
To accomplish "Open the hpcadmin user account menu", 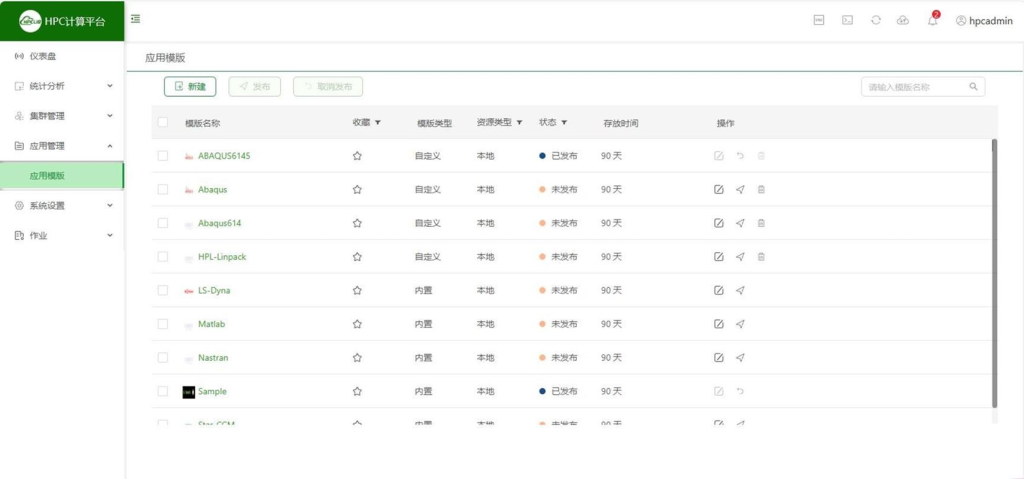I will click(984, 20).
